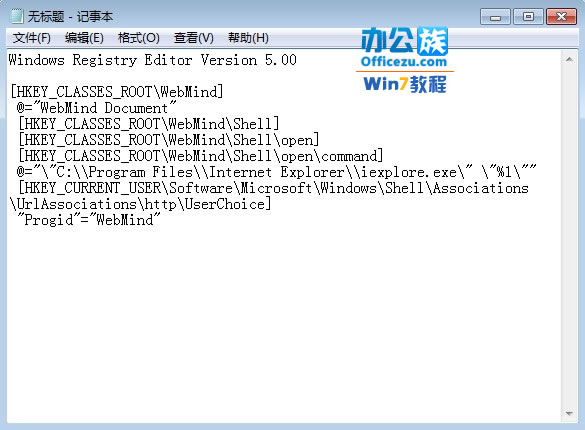Maximize the Notepad window

pos(528,17)
